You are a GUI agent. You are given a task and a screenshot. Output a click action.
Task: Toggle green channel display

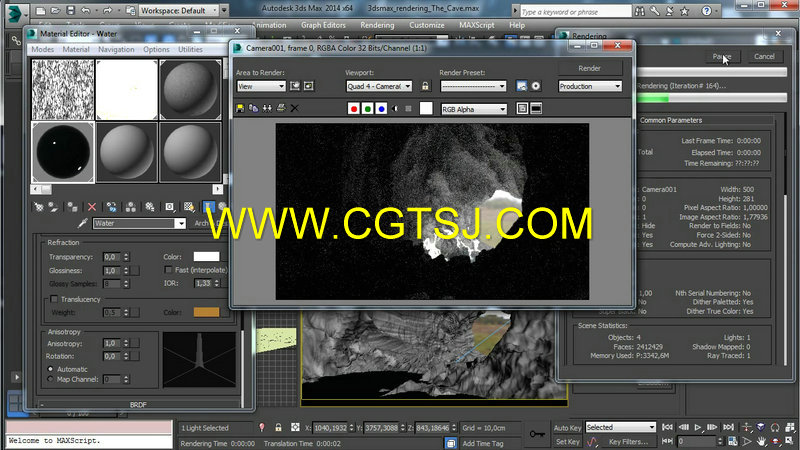coord(367,108)
